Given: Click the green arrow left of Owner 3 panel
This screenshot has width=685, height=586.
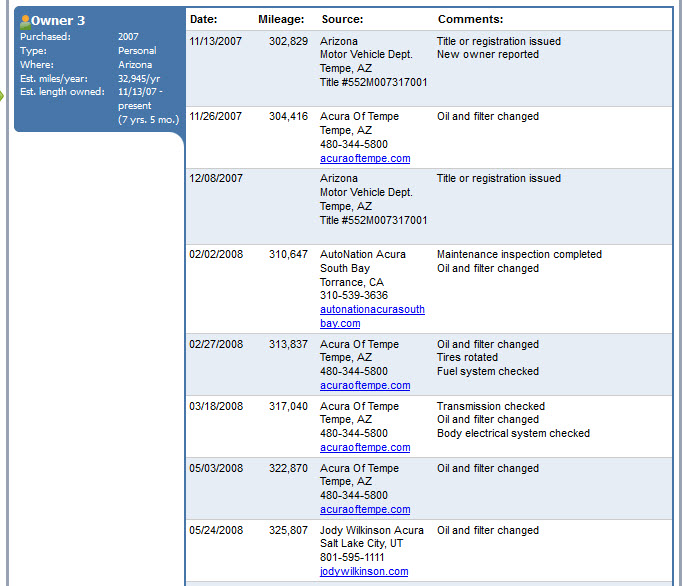Looking at the screenshot, I should 4,96.
